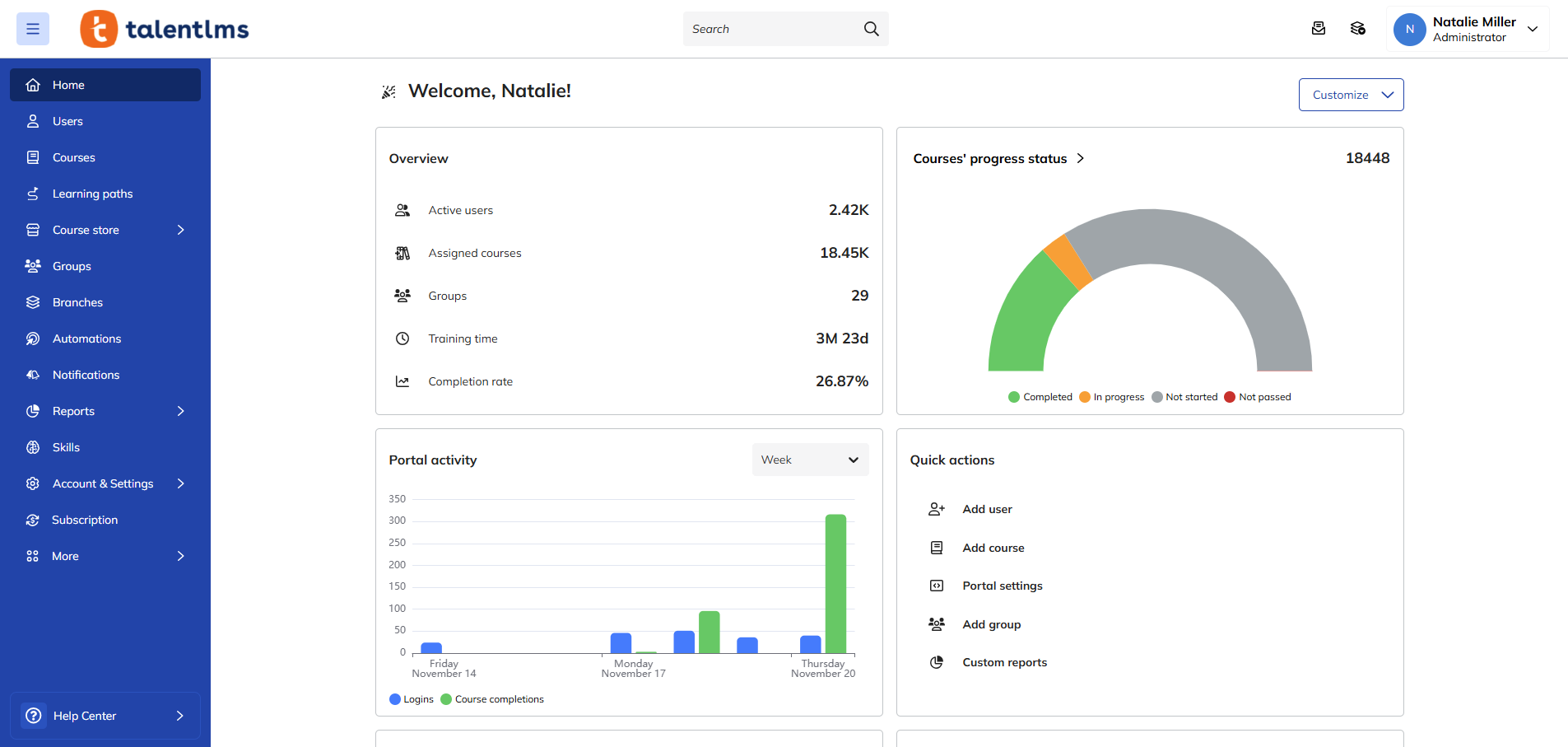Click the TalentLMS logo

point(165,29)
